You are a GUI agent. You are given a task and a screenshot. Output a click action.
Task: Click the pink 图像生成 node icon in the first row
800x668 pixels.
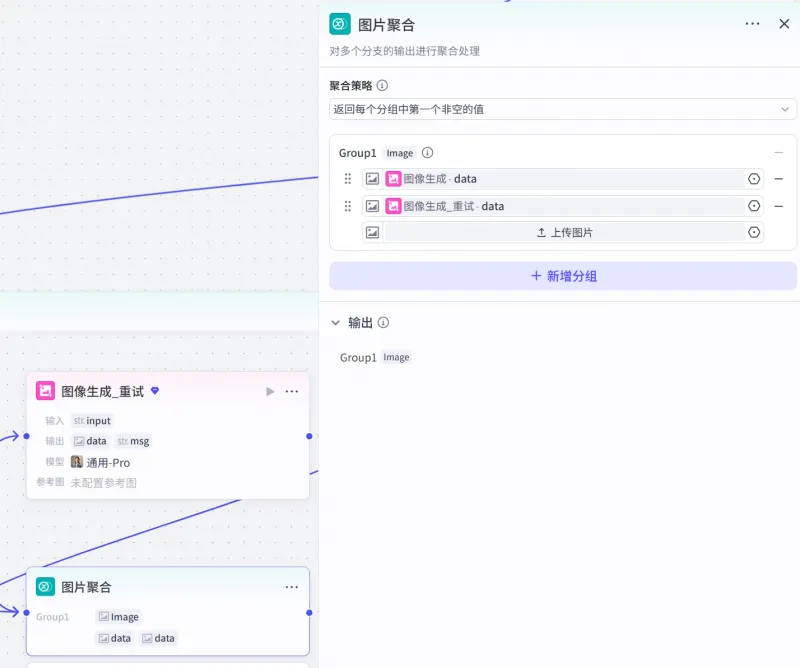[x=393, y=179]
